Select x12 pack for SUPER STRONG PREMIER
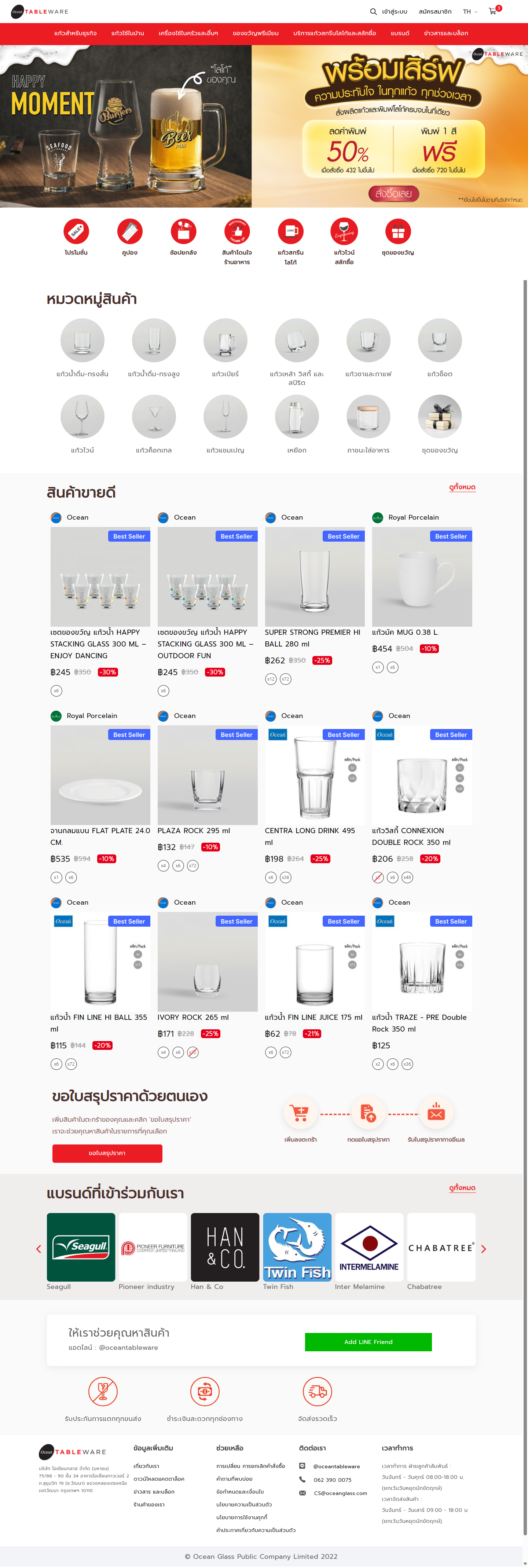Screen dimensions: 528x1568 click(x=271, y=679)
